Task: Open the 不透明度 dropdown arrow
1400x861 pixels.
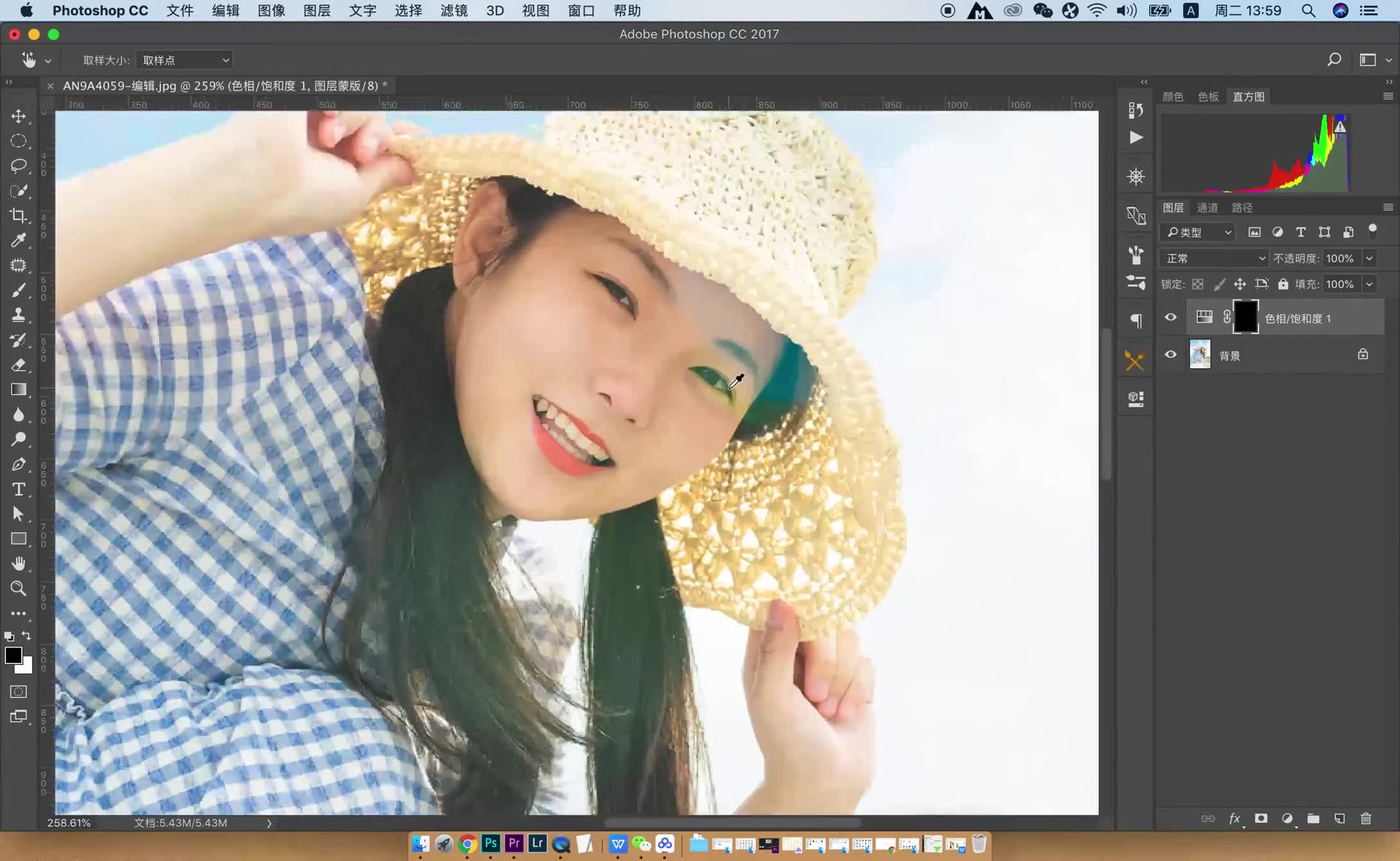Action: click(x=1370, y=258)
